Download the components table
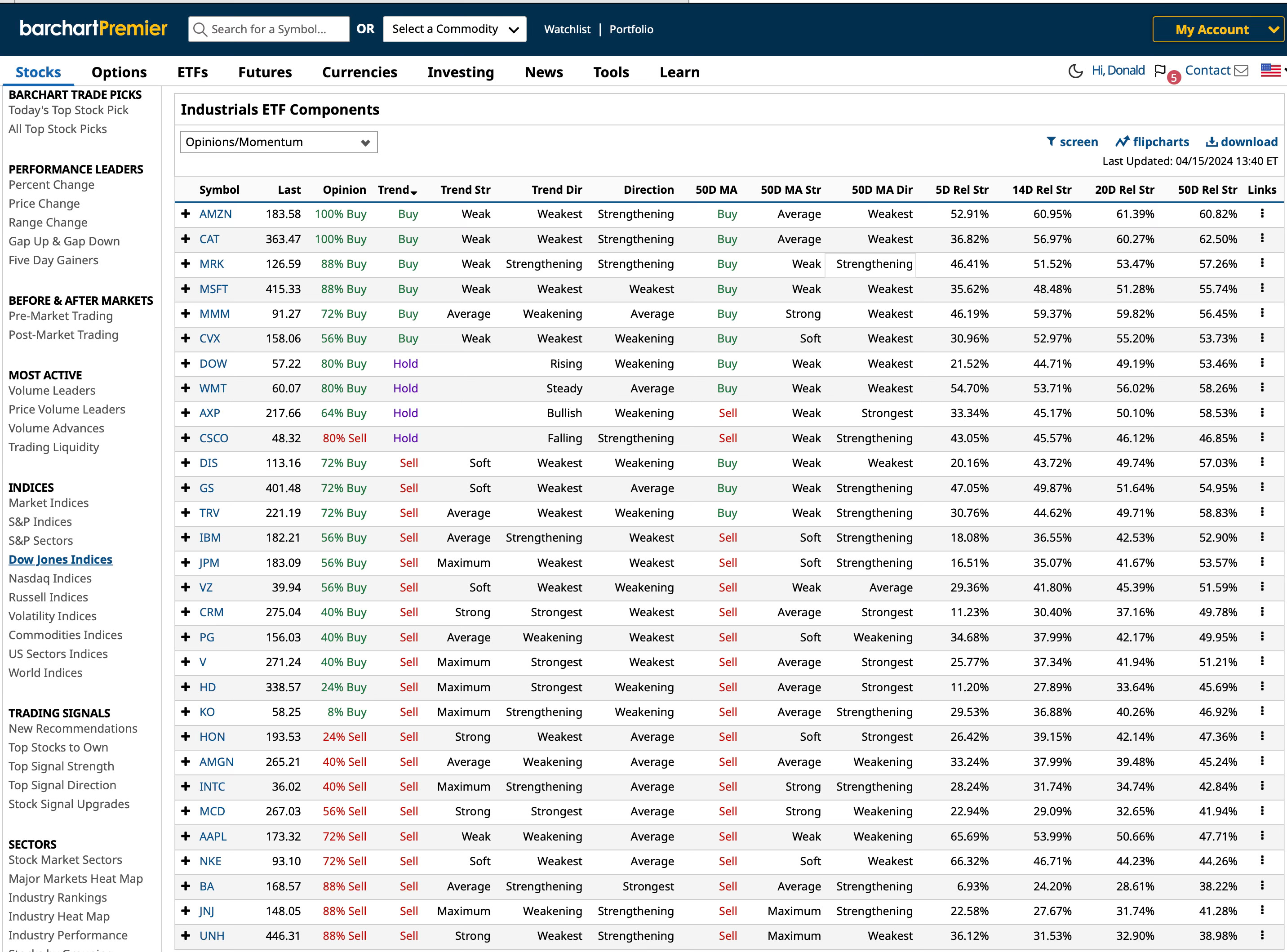The image size is (1287, 952). tap(1242, 142)
